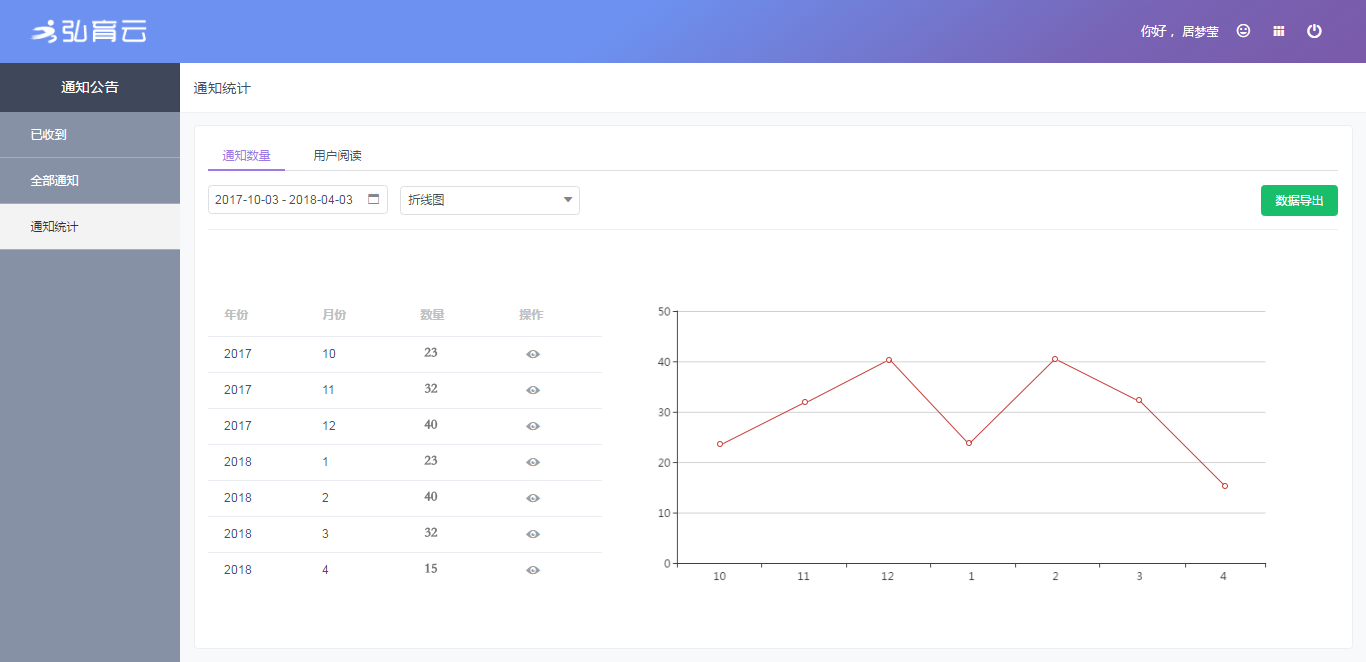This screenshot has height=662, width=1366.
Task: Click eye icon for 2018 month 3
Action: click(x=533, y=534)
